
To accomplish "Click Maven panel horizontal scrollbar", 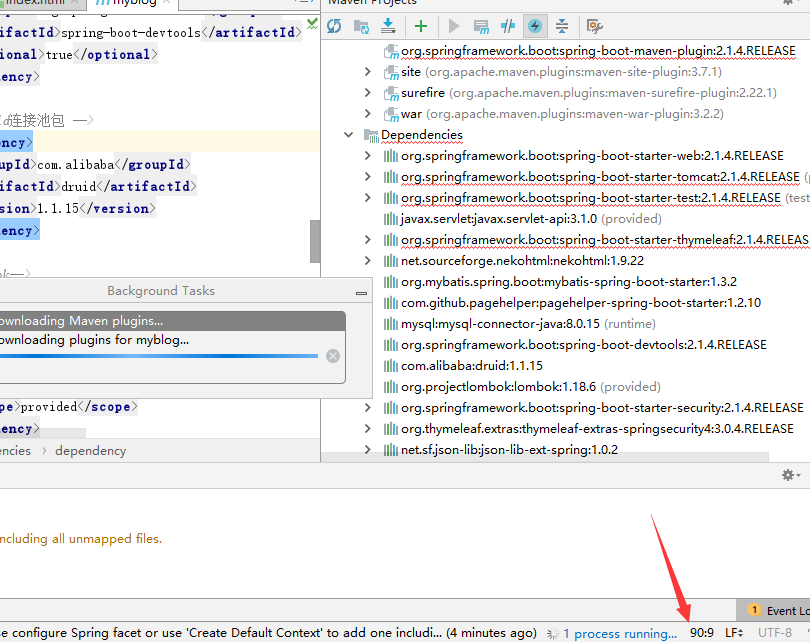I will [545, 457].
